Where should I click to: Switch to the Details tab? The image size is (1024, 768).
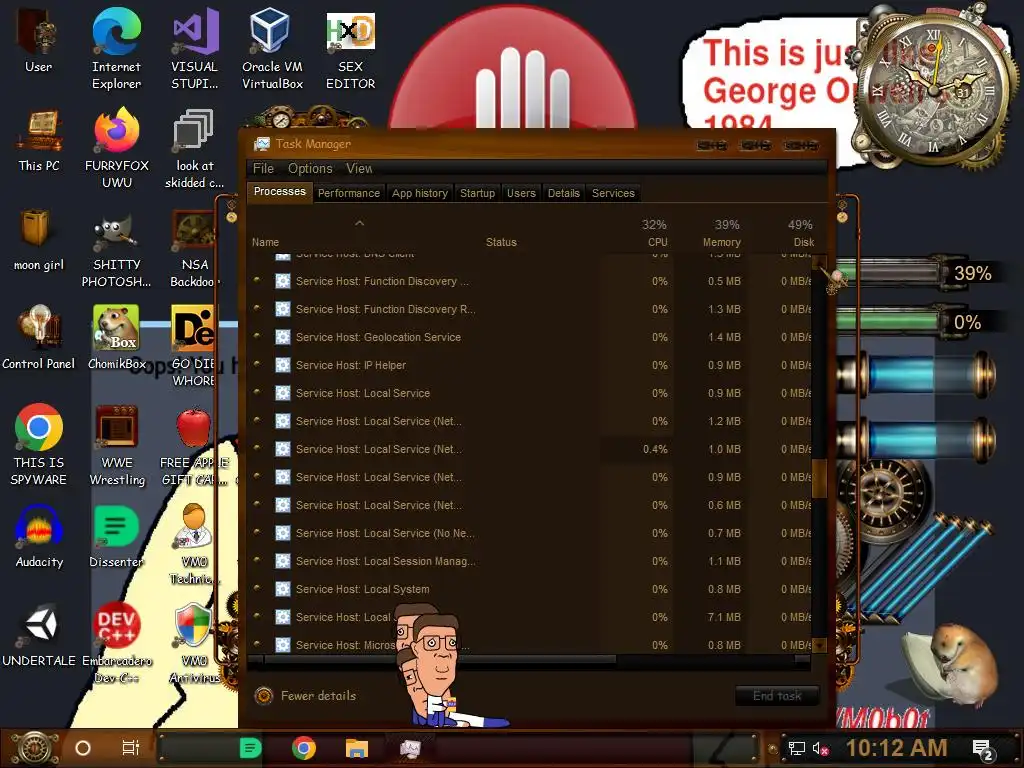[564, 193]
